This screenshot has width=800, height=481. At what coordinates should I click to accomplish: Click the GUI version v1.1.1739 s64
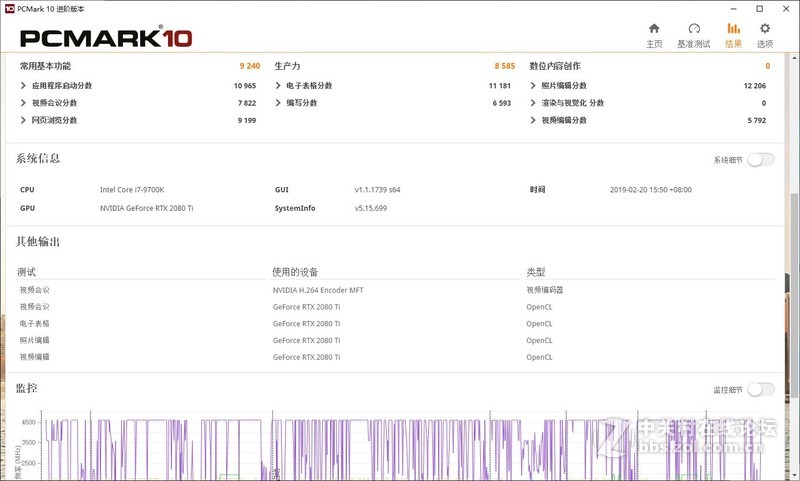pos(377,190)
